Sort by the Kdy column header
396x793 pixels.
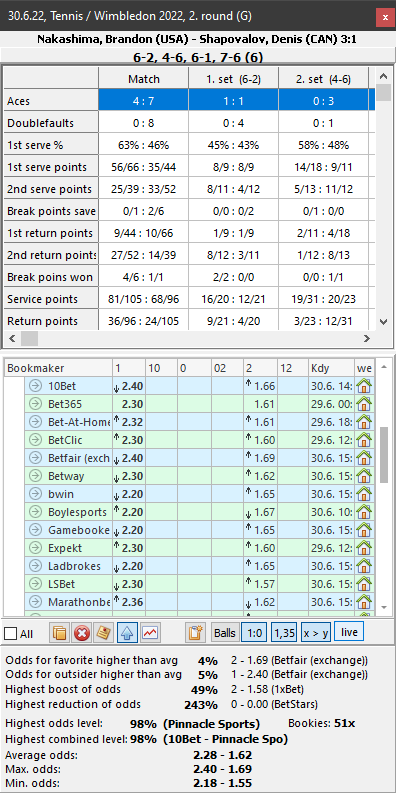[332, 368]
